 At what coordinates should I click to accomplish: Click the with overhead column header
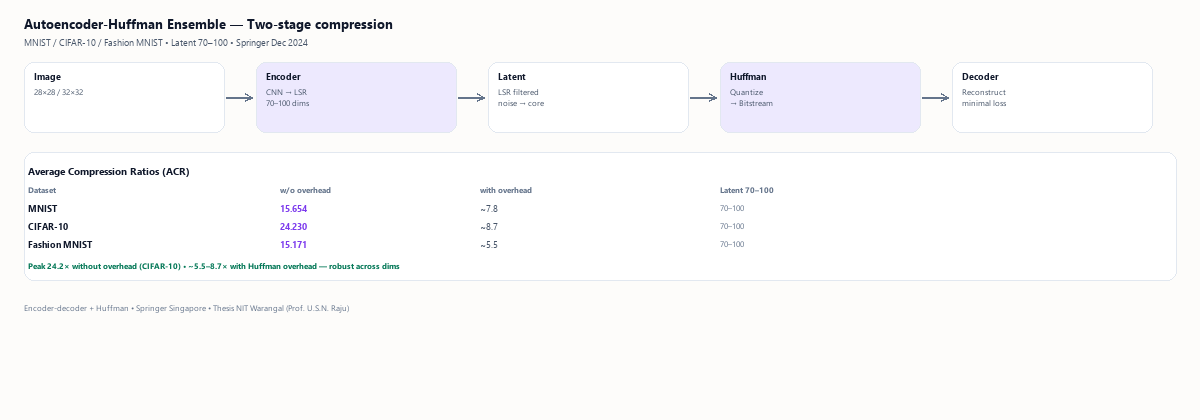[506, 190]
